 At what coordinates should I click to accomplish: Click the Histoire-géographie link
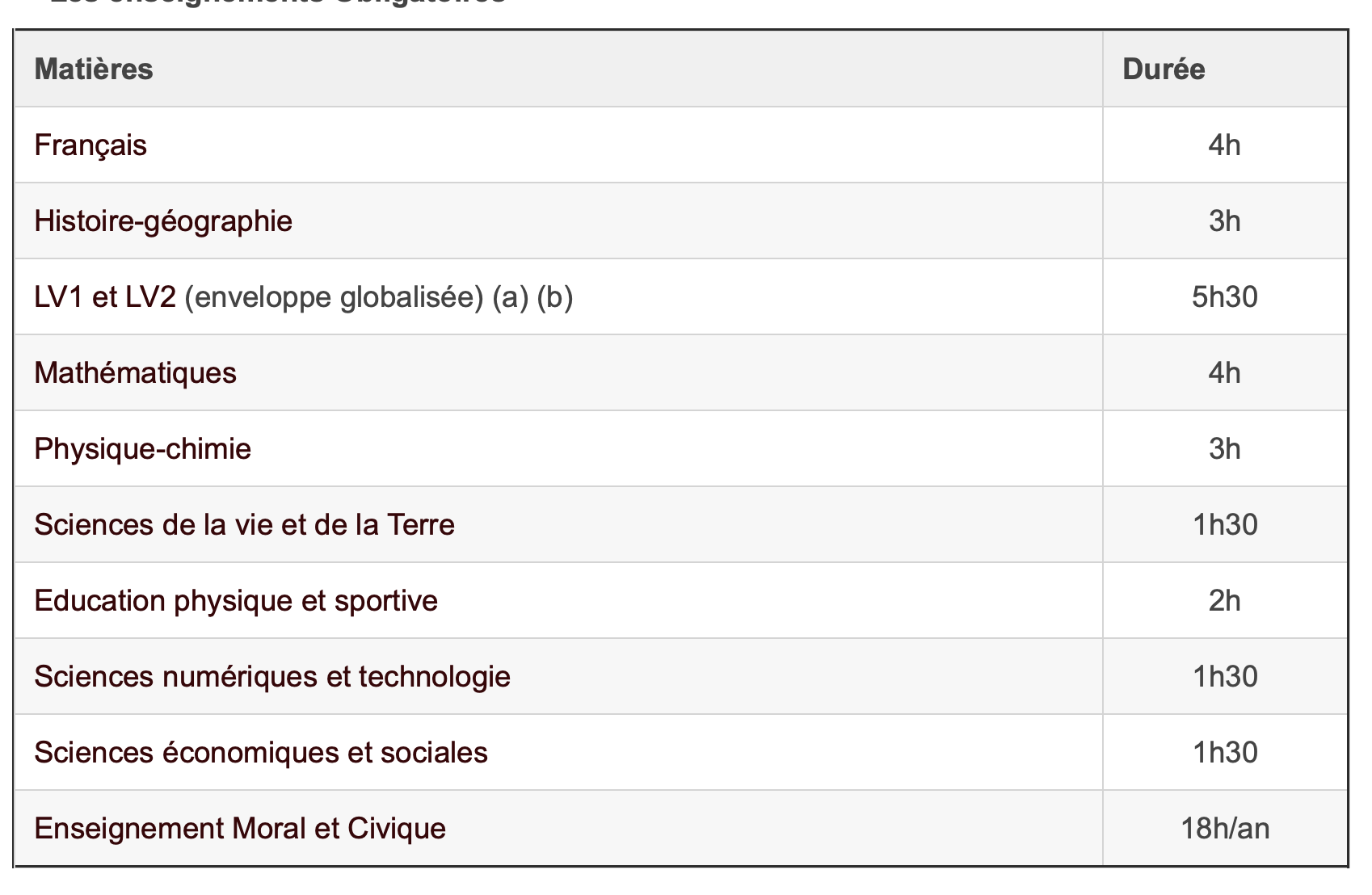163,221
